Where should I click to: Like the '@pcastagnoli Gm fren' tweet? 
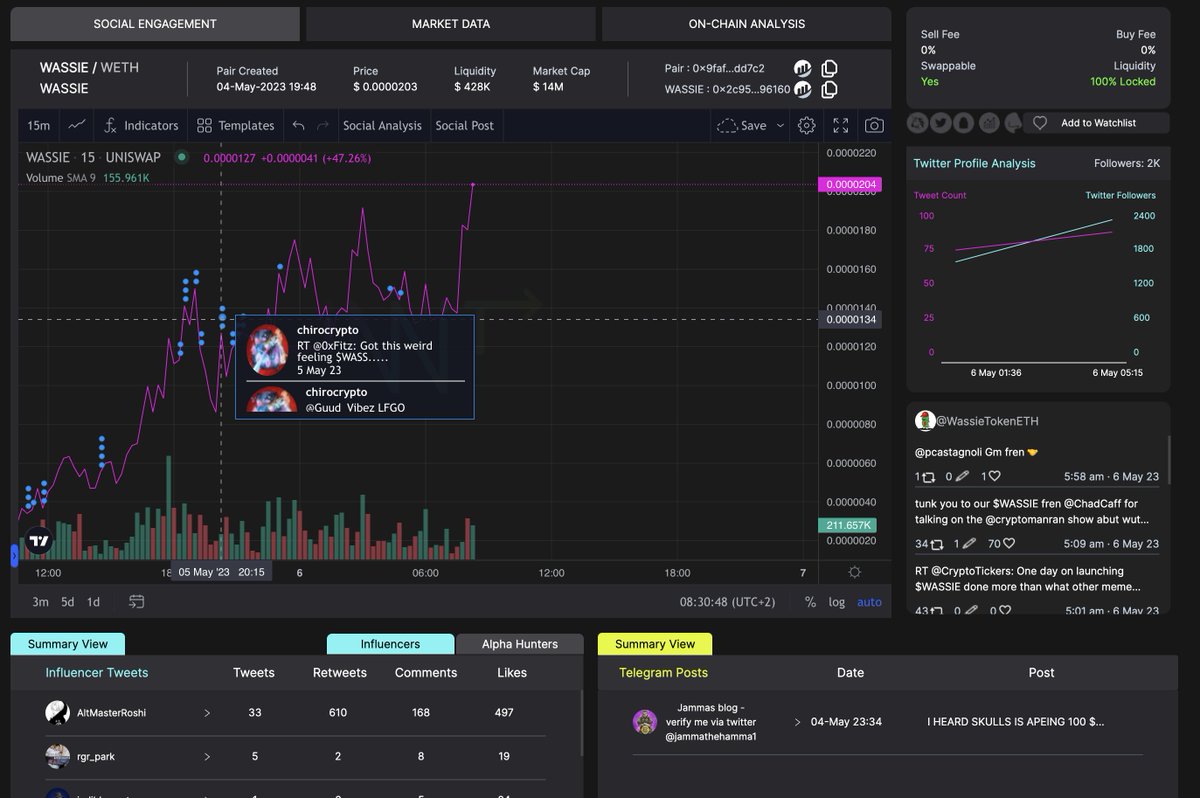[x=994, y=477]
